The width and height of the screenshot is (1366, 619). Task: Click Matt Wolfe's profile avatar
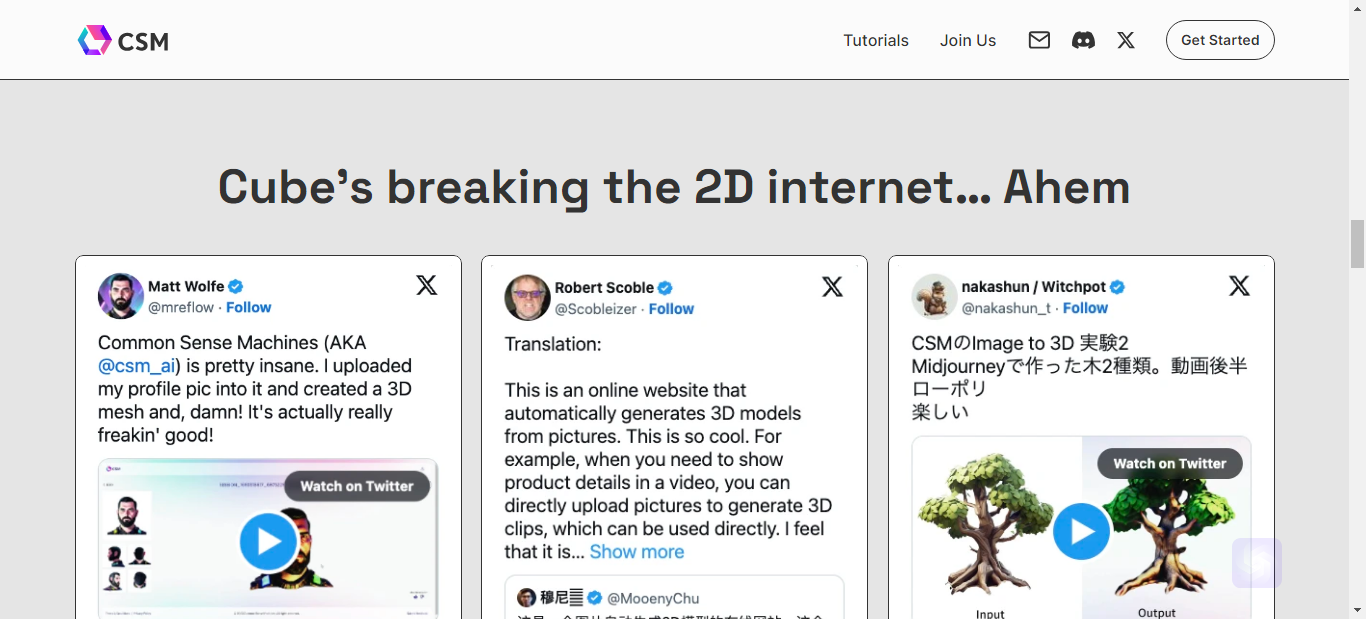tap(121, 296)
